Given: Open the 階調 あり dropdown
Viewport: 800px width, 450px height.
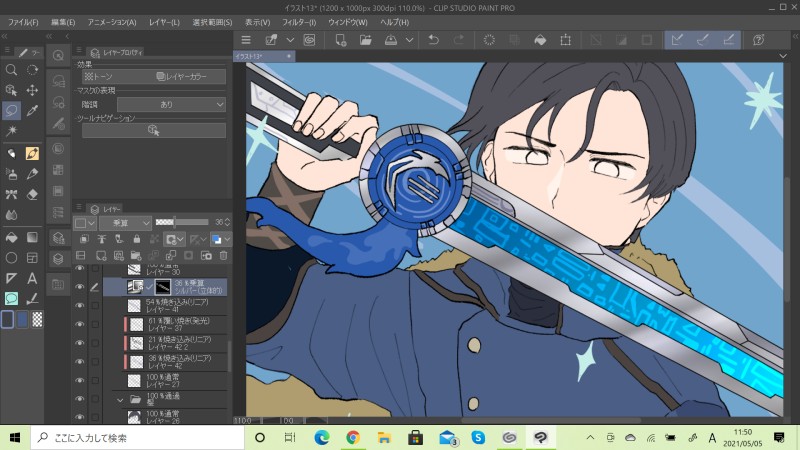Looking at the screenshot, I should (x=171, y=105).
